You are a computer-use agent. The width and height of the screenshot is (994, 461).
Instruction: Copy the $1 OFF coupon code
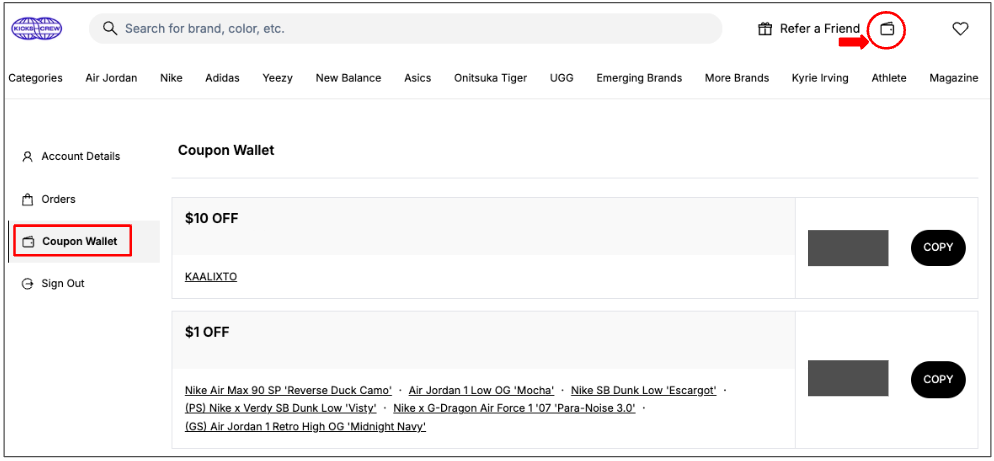938,380
